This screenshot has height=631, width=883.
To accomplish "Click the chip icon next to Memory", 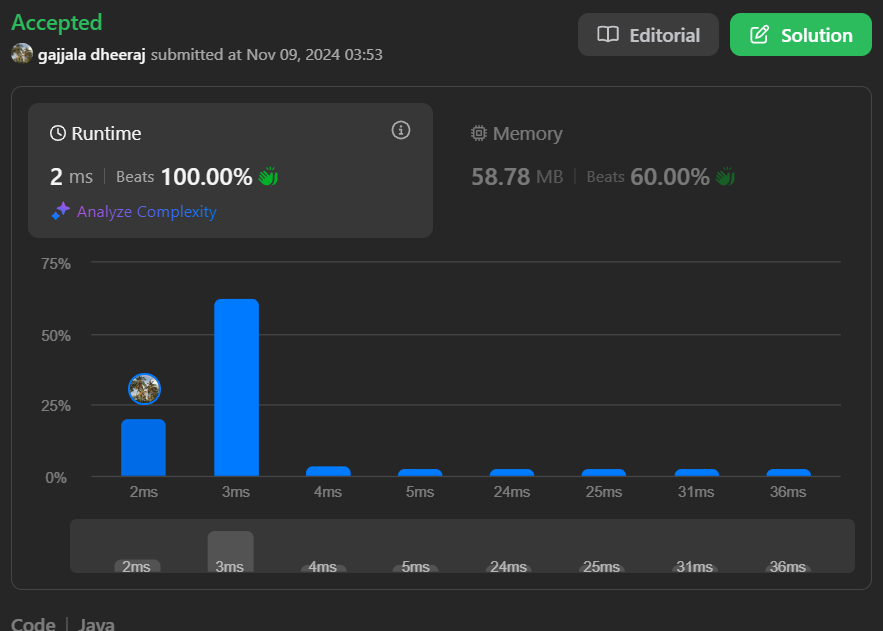I will click(479, 134).
